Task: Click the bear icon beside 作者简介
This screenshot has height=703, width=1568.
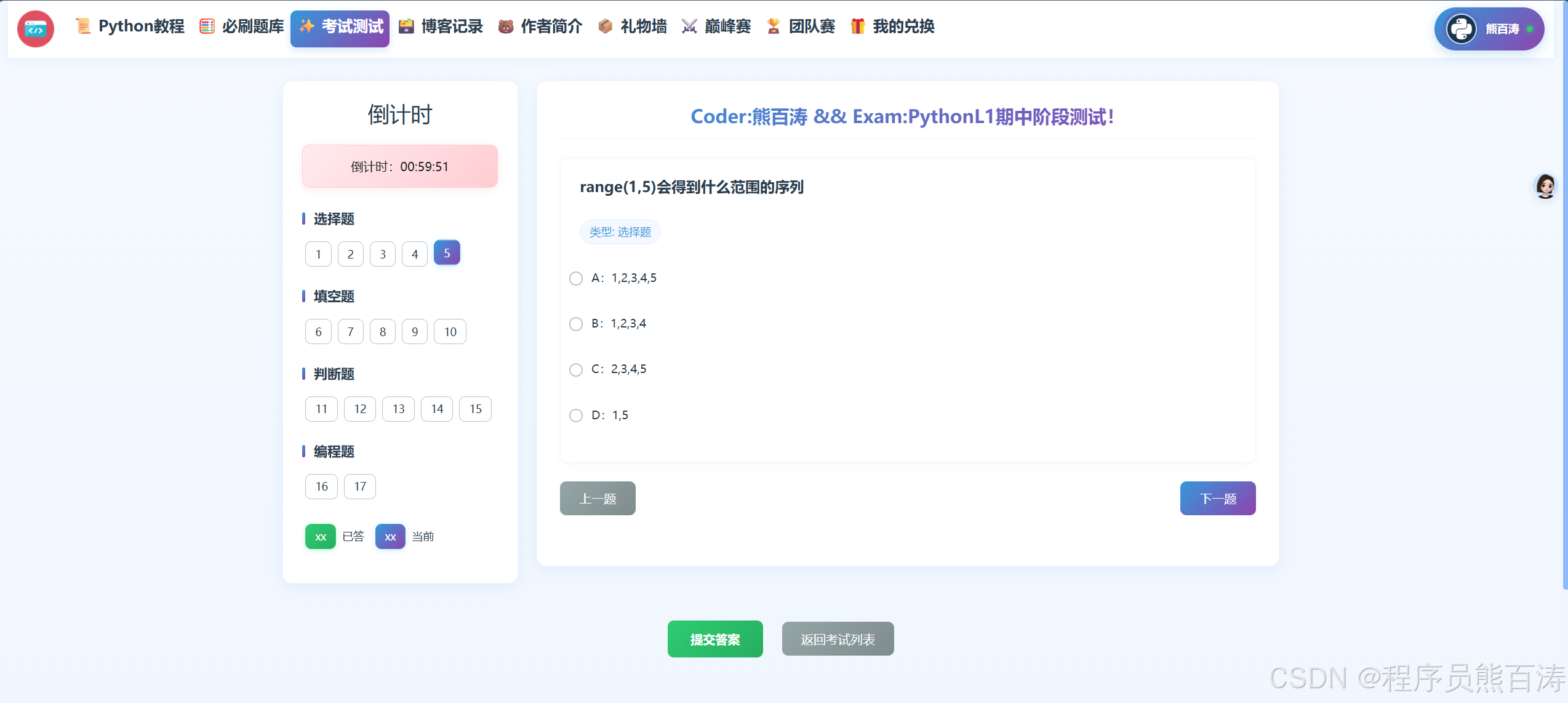Action: pyautogui.click(x=506, y=26)
